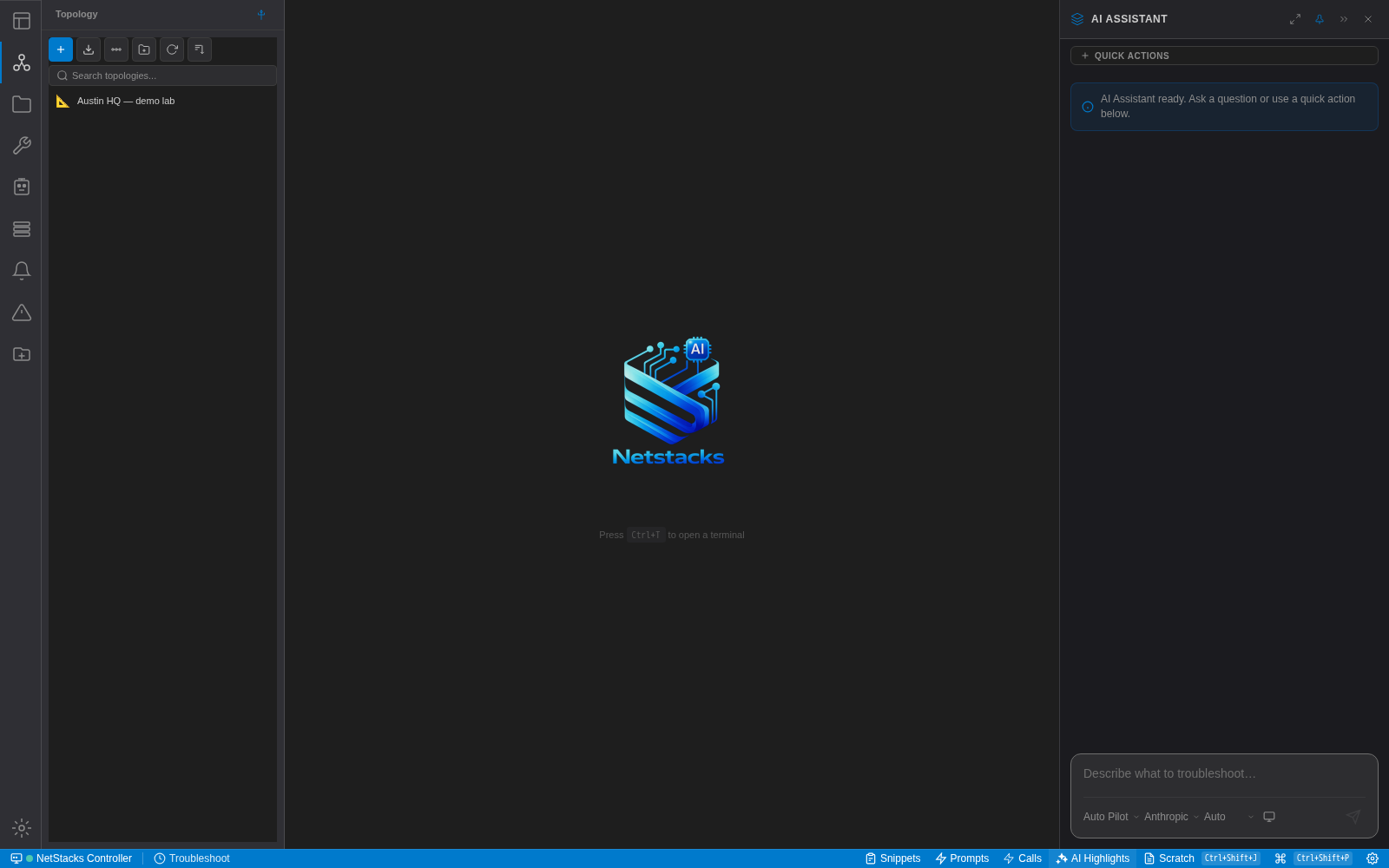Expand the AI Assistant panel to full size
The height and width of the screenshot is (868, 1389).
click(1295, 19)
